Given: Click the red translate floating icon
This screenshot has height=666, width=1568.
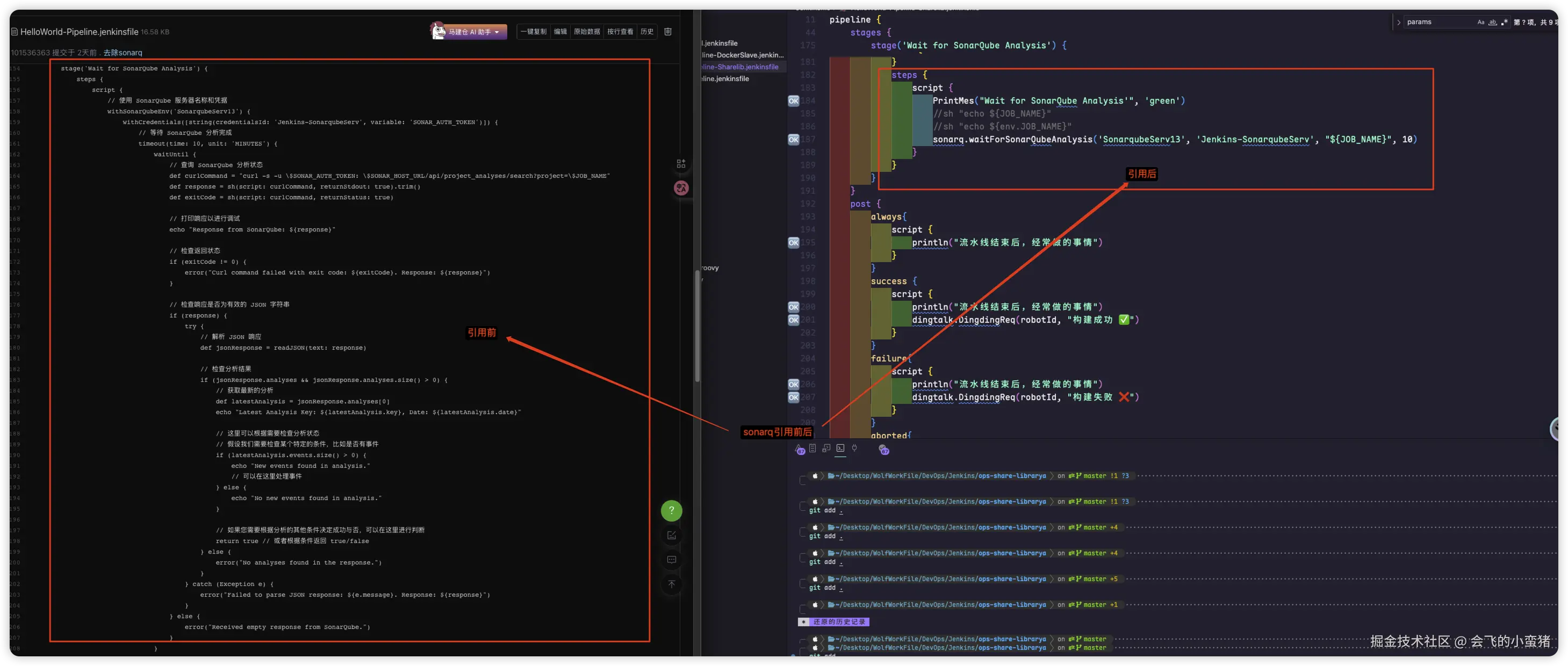Looking at the screenshot, I should (x=681, y=188).
